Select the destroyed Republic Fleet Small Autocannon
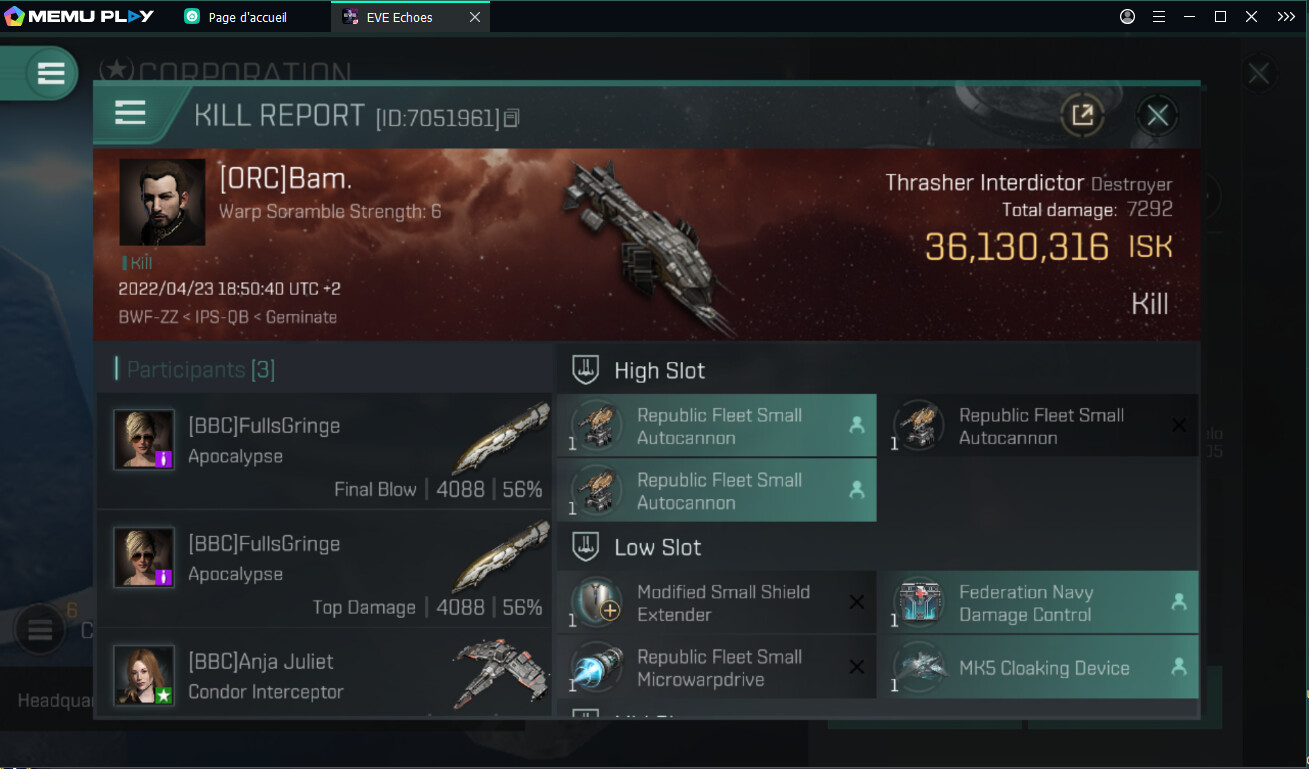The image size is (1309, 769). pyautogui.click(x=1038, y=426)
